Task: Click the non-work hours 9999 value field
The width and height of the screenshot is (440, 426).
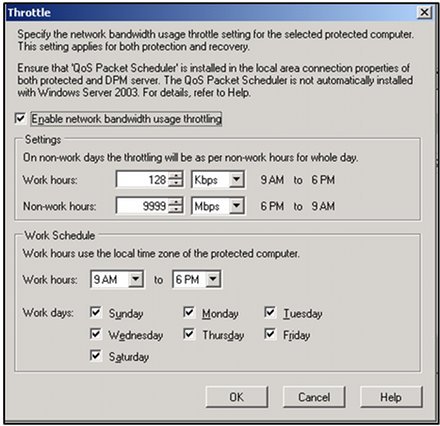Action: [142, 205]
